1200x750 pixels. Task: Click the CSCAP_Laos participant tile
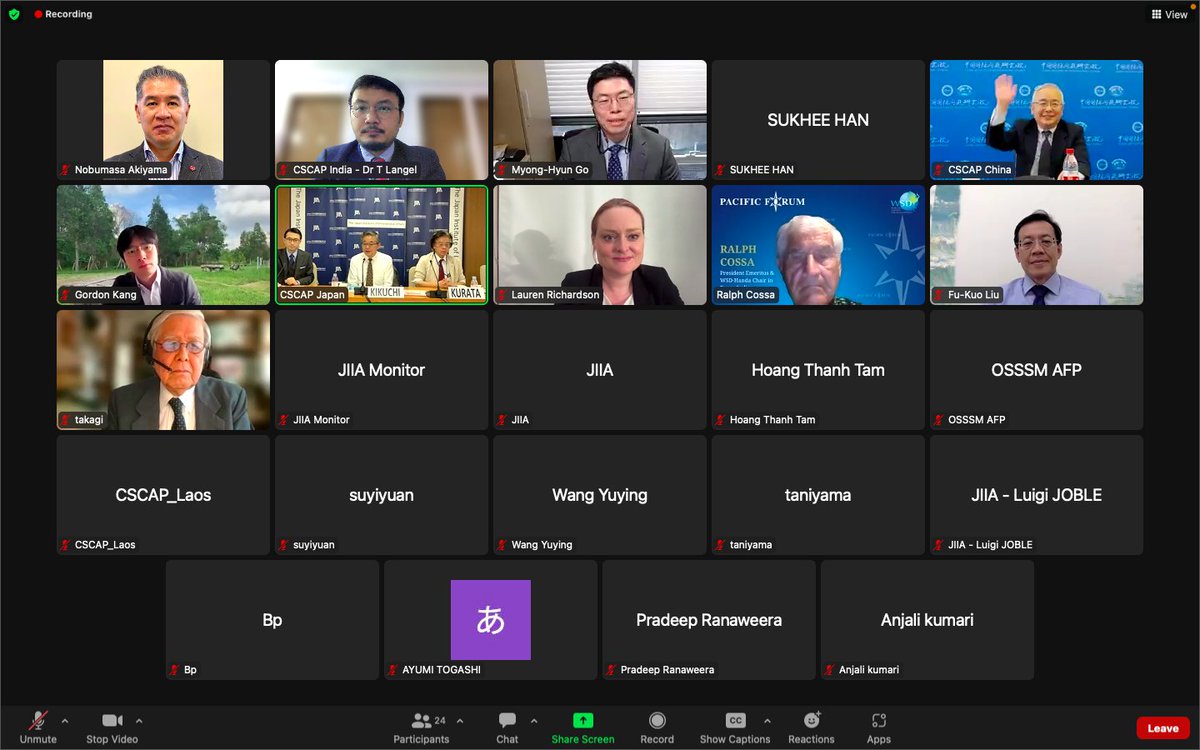[x=163, y=495]
